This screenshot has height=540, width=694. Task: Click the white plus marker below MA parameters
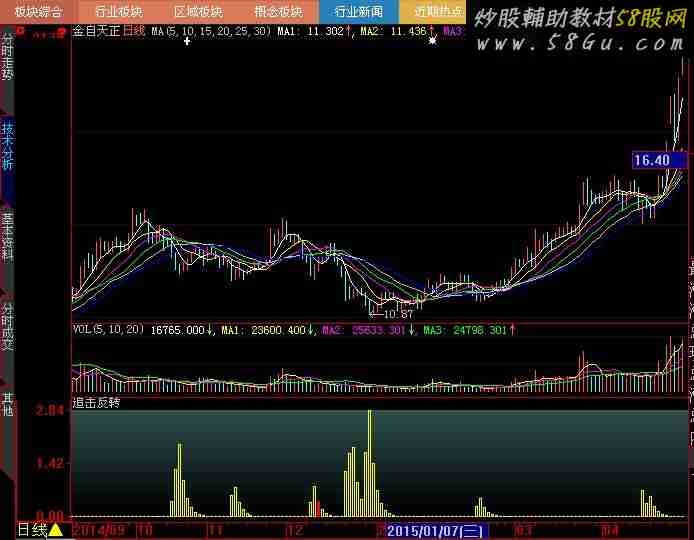[x=187, y=41]
